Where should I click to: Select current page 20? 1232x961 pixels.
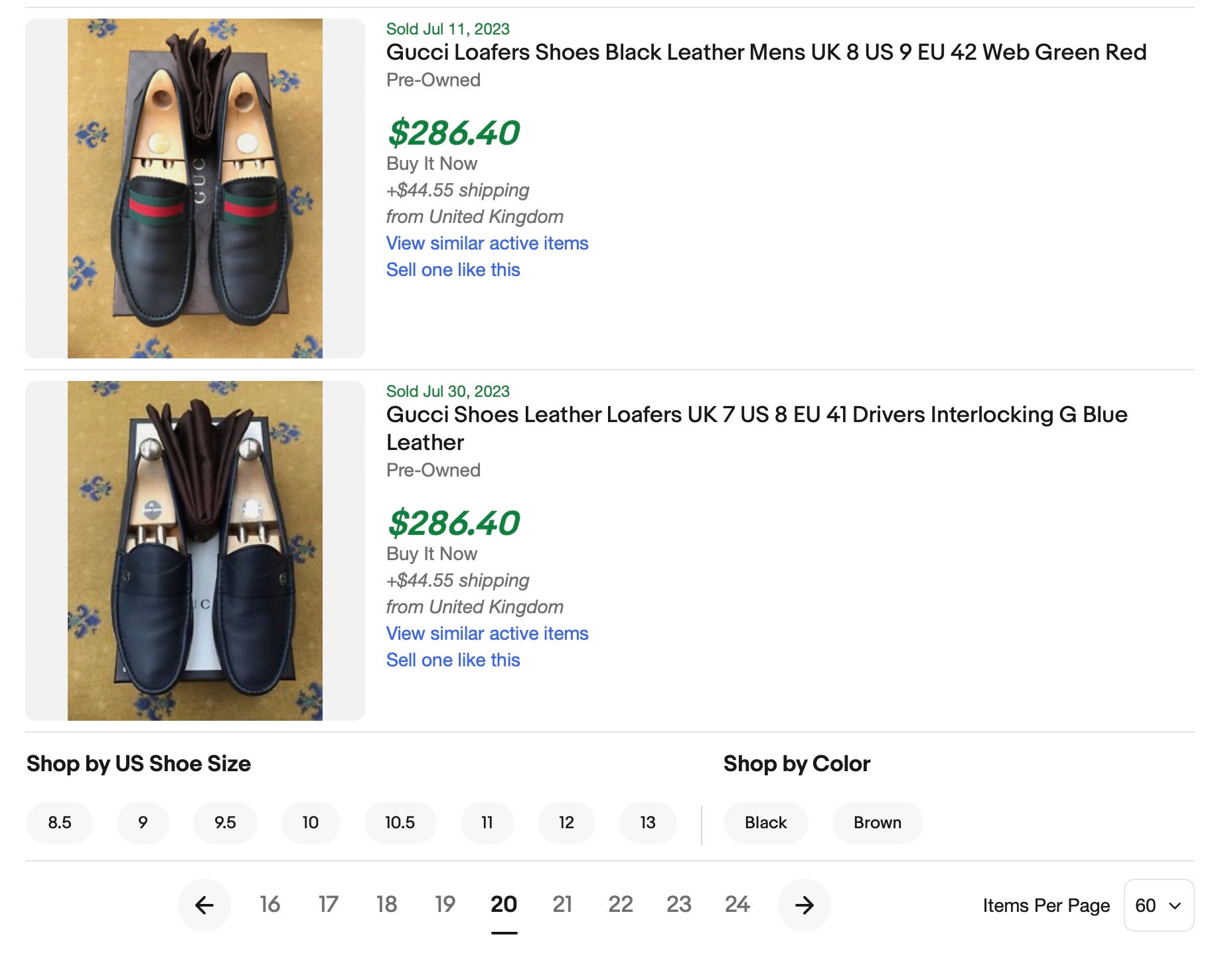pyautogui.click(x=504, y=904)
